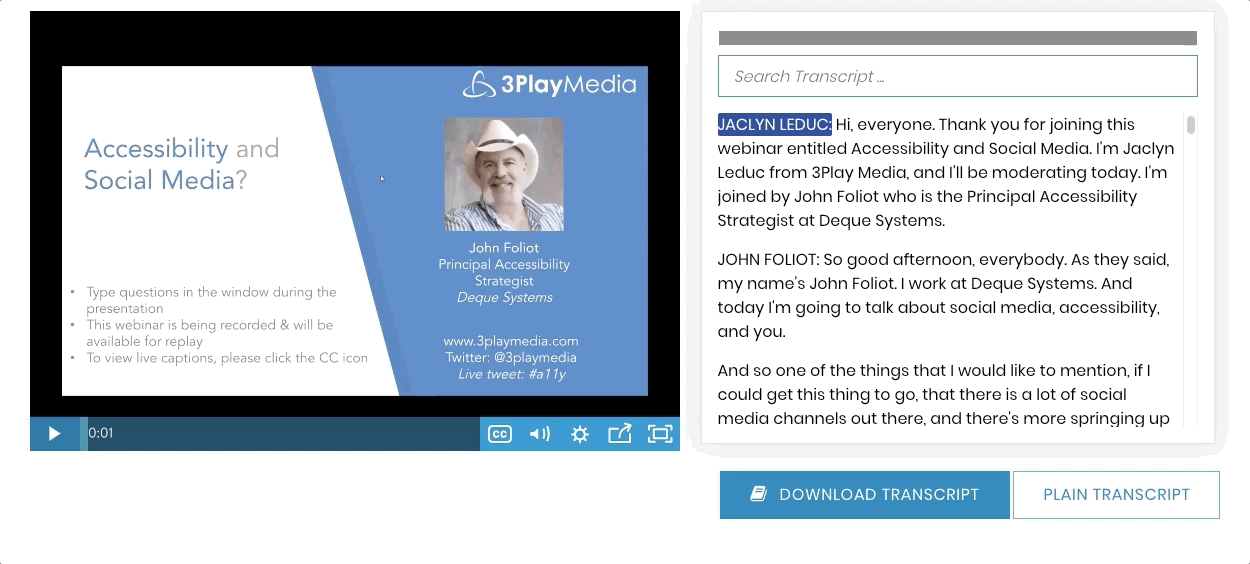
Task: Click 'Deque Systems' text under John Foliot
Action: click(505, 297)
